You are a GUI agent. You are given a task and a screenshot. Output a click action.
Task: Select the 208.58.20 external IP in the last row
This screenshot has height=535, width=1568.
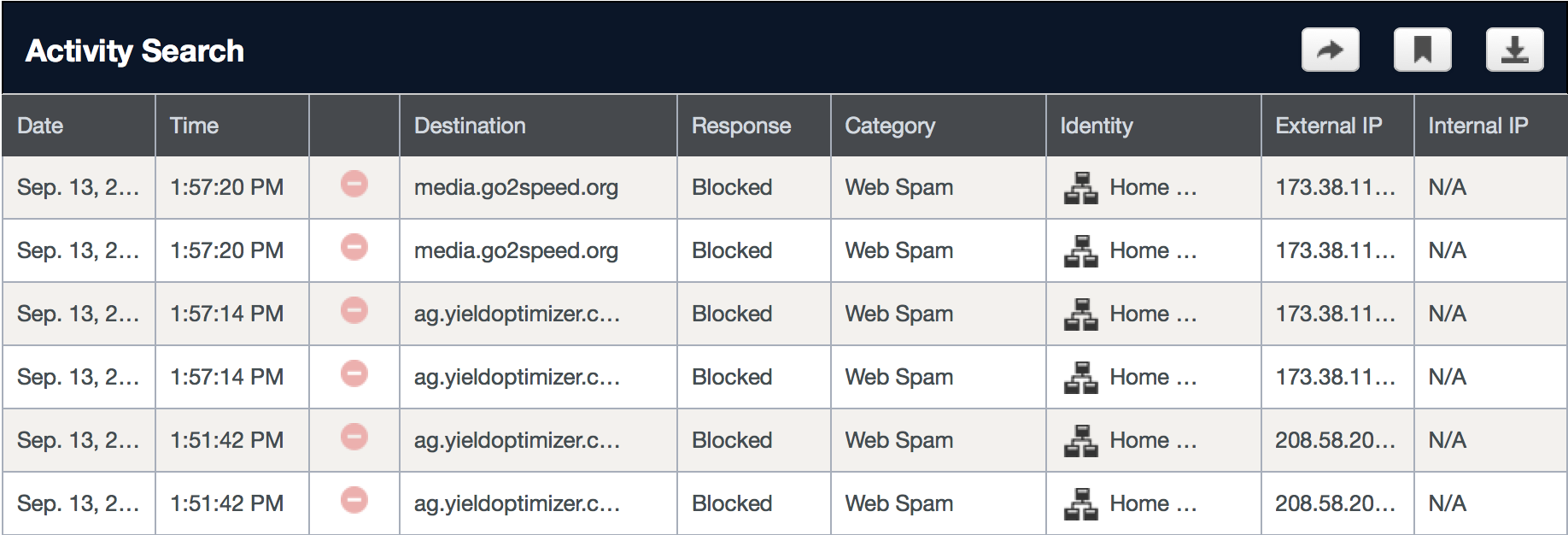(1335, 503)
